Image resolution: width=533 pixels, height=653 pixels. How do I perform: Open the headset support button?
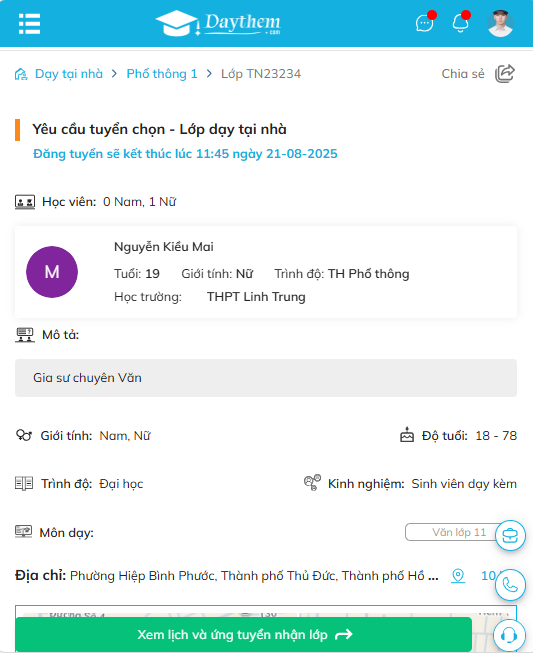click(509, 635)
